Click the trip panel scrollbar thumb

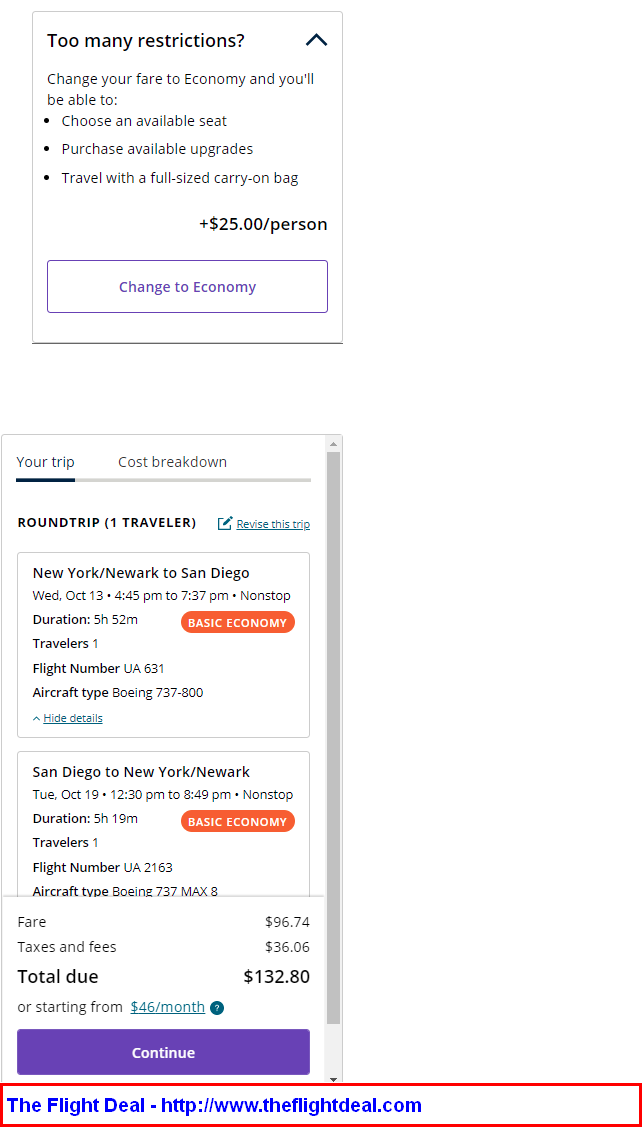point(333,737)
